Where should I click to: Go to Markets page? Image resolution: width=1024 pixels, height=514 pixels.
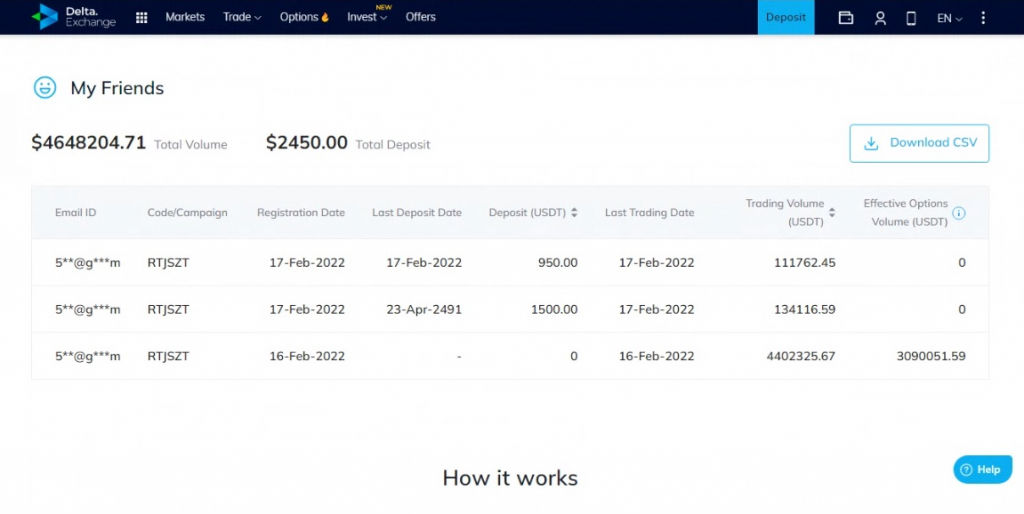(185, 17)
